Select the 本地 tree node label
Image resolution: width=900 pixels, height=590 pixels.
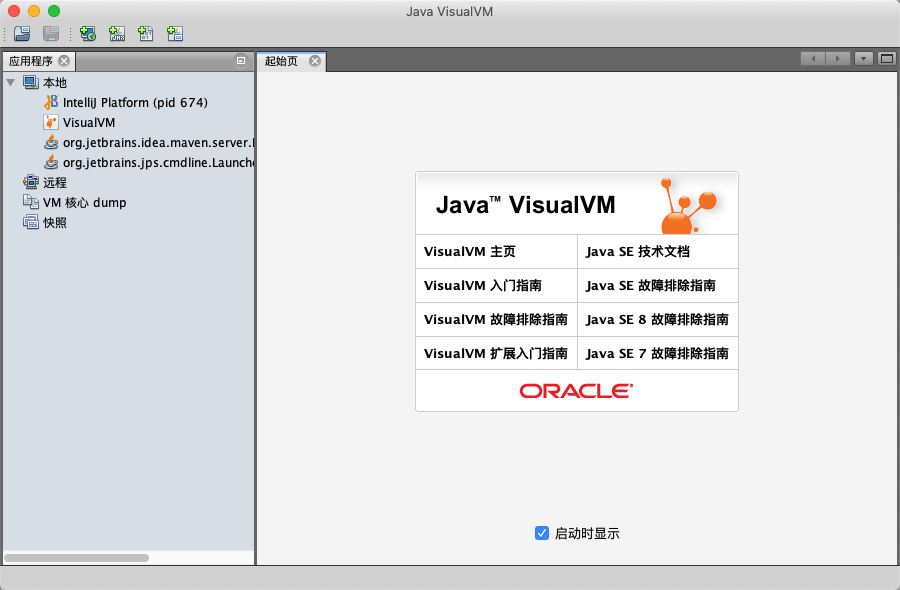55,83
